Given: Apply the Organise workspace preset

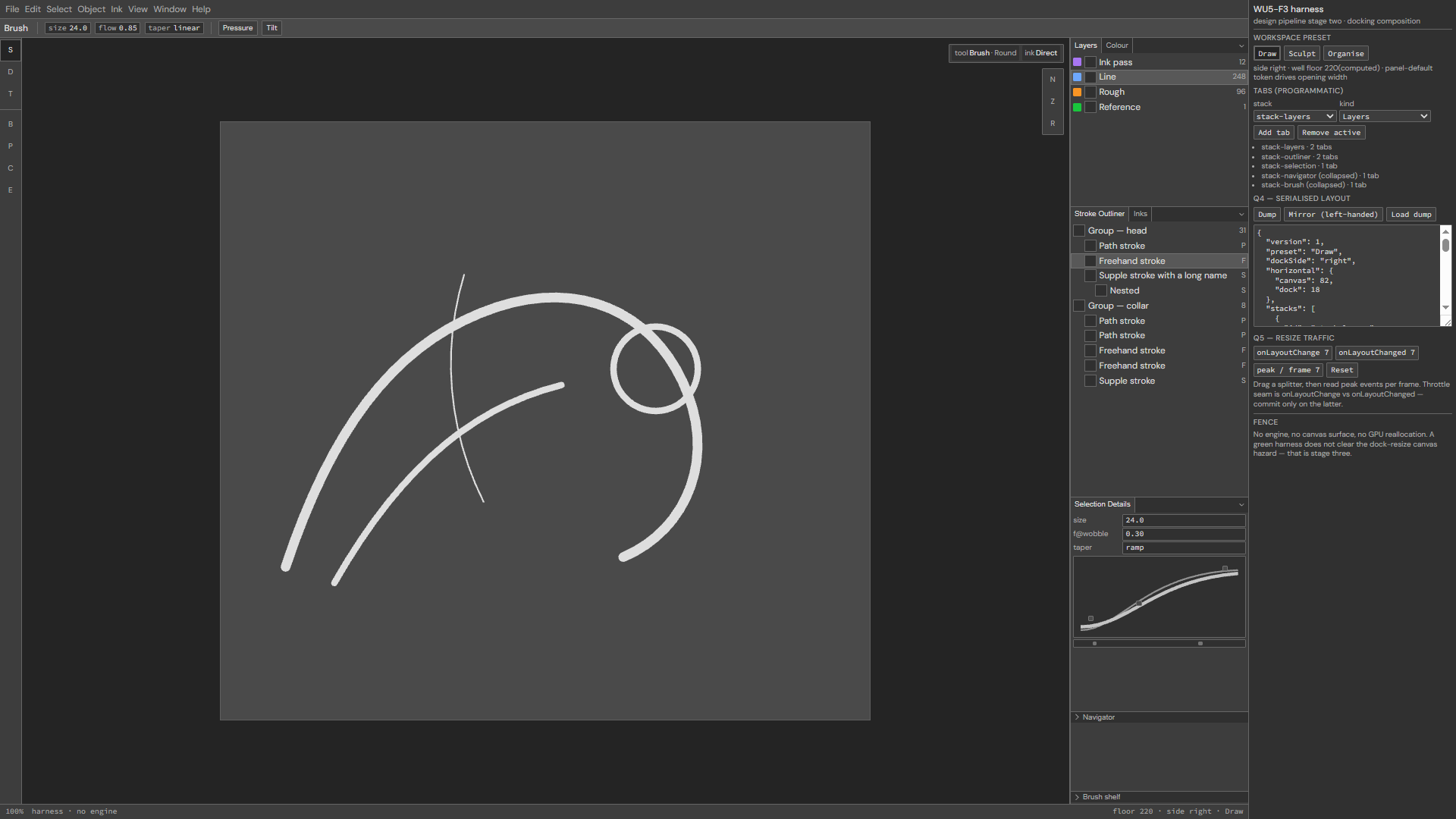Looking at the screenshot, I should pyautogui.click(x=1346, y=54).
